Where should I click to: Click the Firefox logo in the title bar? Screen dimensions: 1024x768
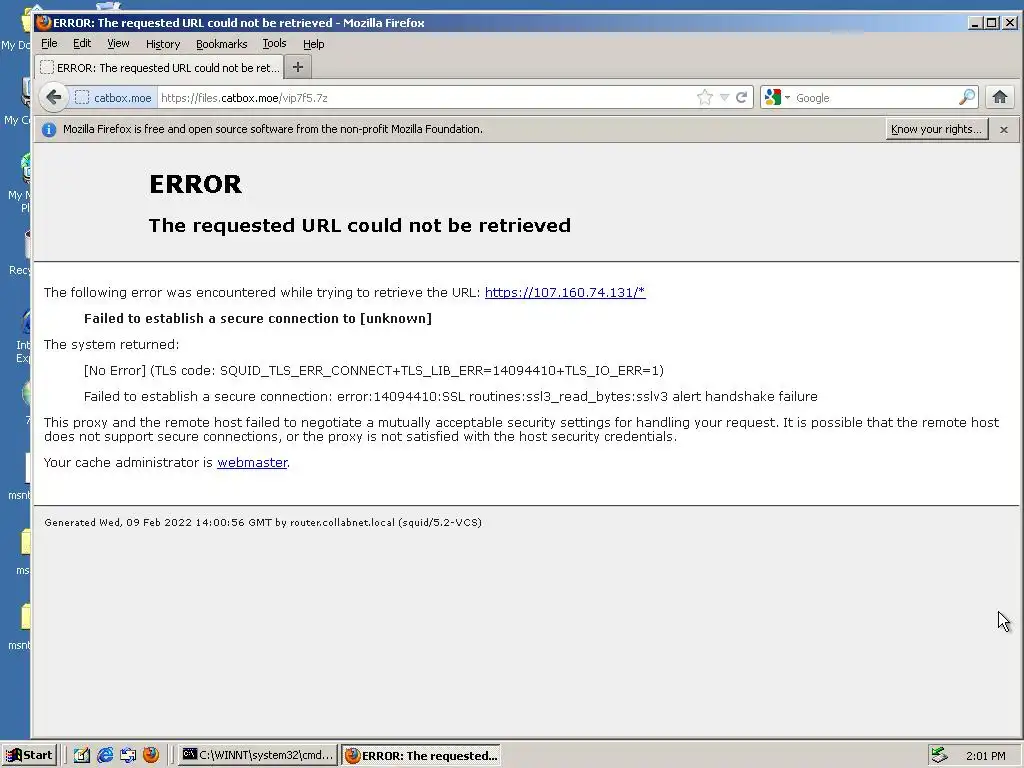pos(44,23)
